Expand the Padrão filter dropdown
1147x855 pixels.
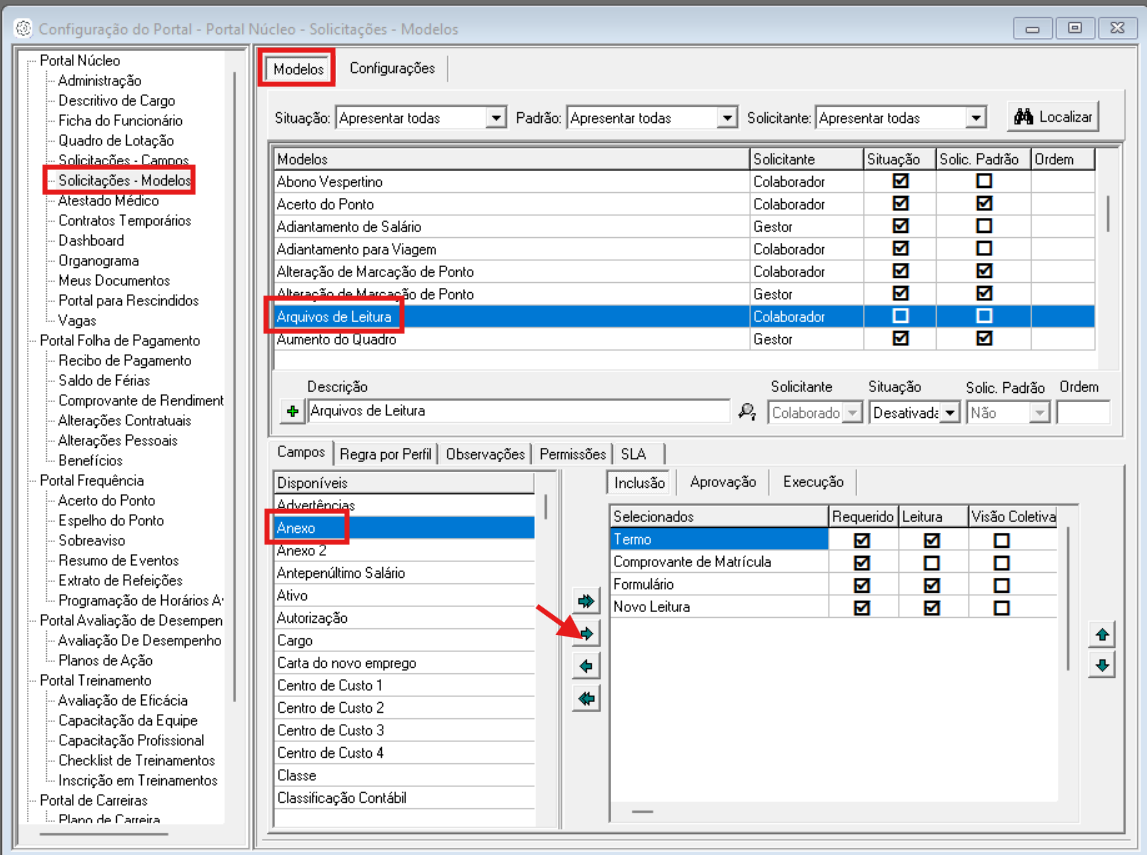727,118
